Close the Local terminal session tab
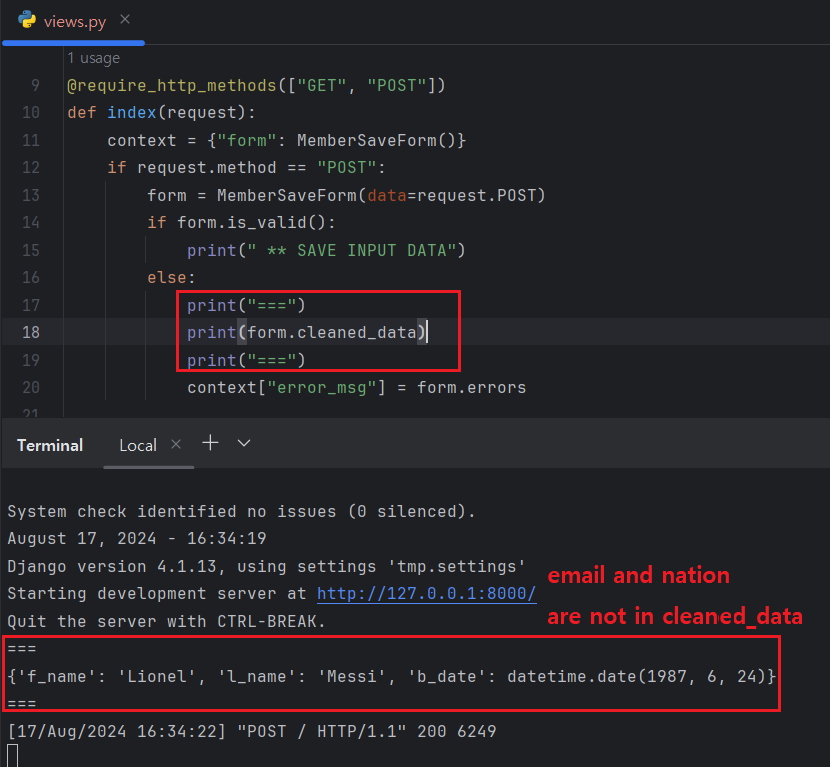Image resolution: width=830 pixels, height=767 pixels. (x=176, y=444)
